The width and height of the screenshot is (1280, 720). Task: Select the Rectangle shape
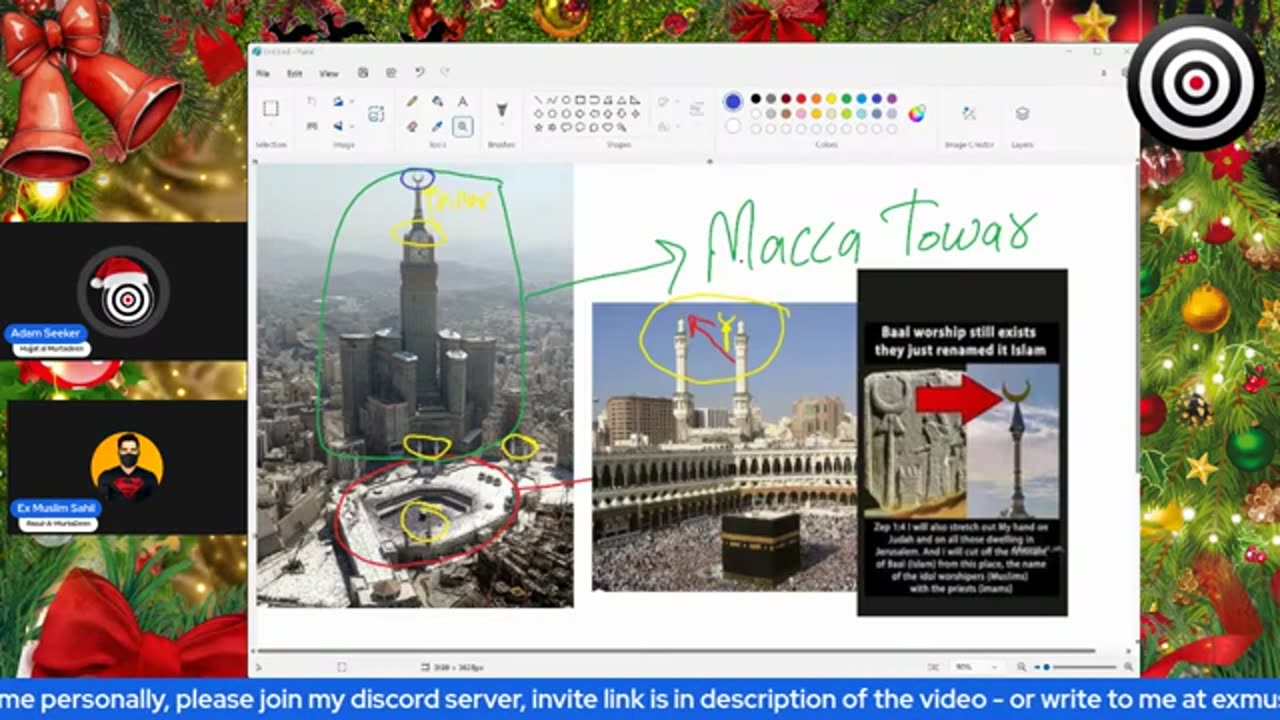580,100
